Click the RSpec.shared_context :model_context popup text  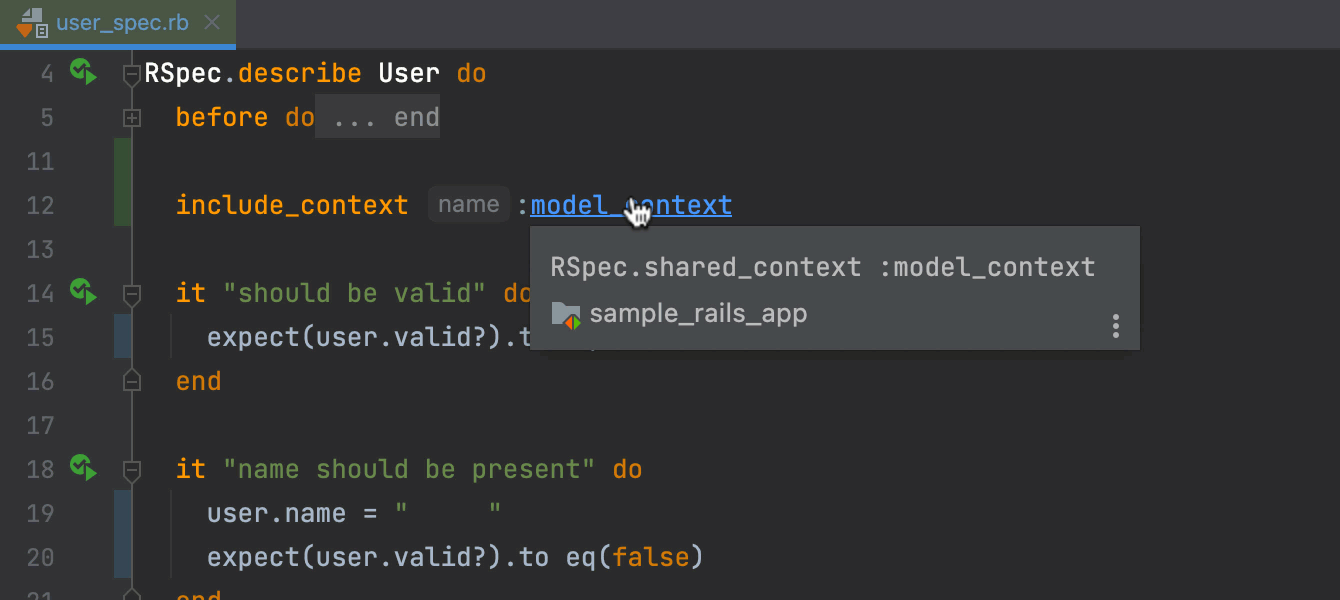click(x=822, y=268)
